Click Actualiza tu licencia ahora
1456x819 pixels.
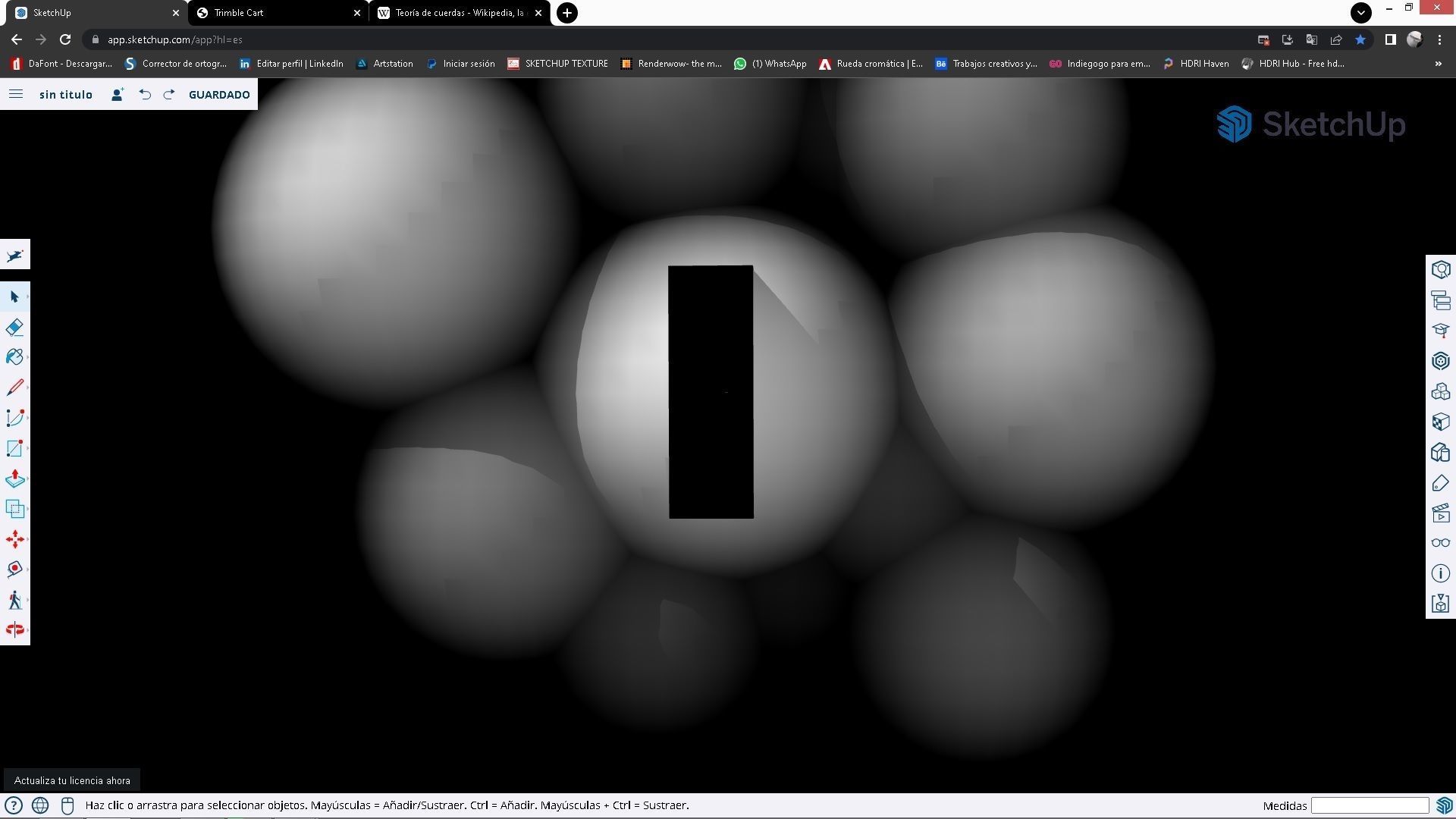coord(72,780)
